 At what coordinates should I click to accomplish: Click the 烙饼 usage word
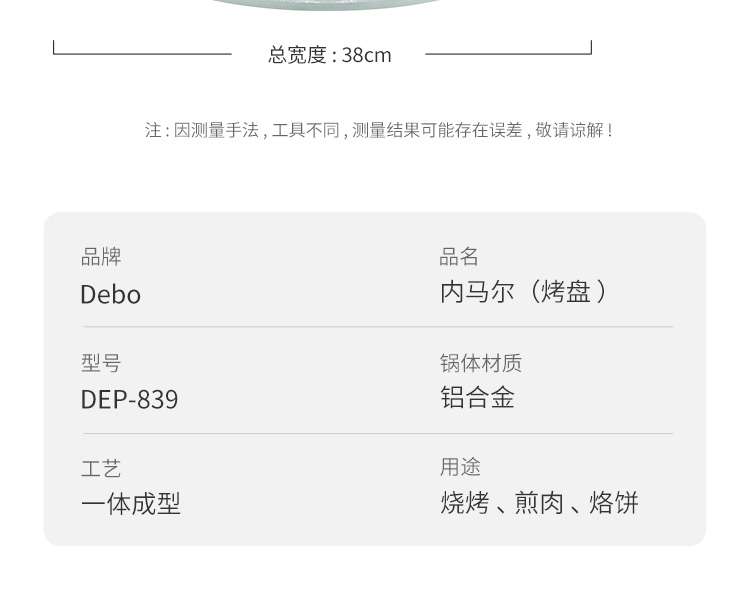coord(614,503)
